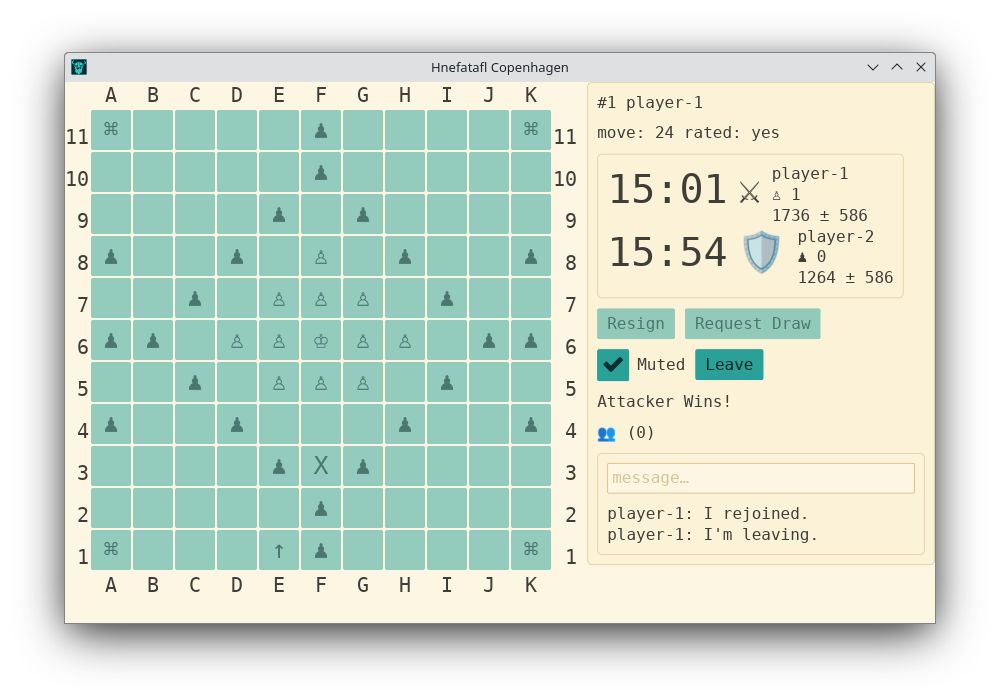Click the captured X marker on F3

pos(321,467)
